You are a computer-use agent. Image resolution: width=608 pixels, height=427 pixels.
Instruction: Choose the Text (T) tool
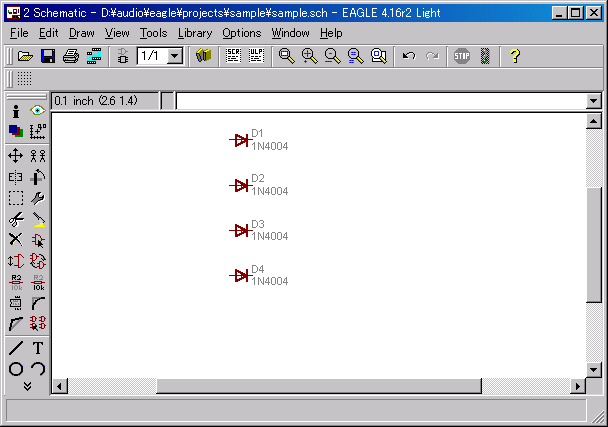[x=38, y=348]
